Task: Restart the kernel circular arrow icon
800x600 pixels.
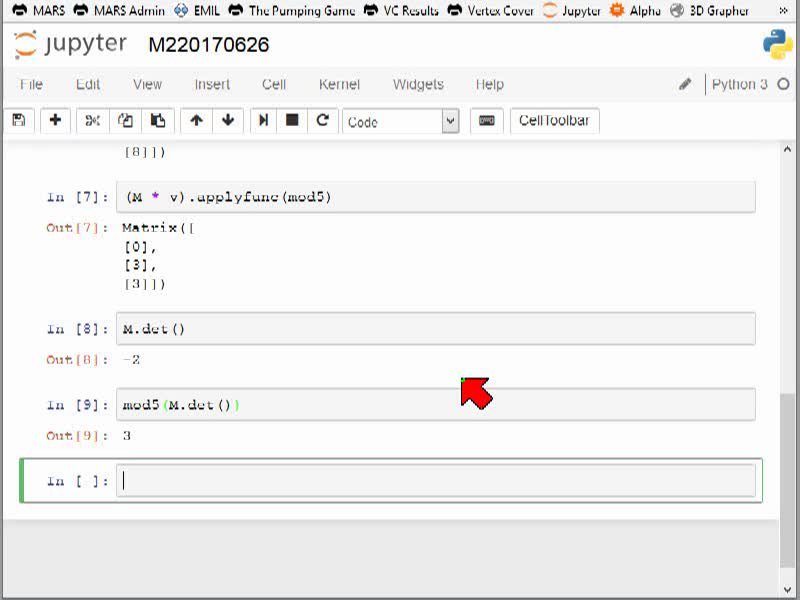Action: click(x=322, y=120)
